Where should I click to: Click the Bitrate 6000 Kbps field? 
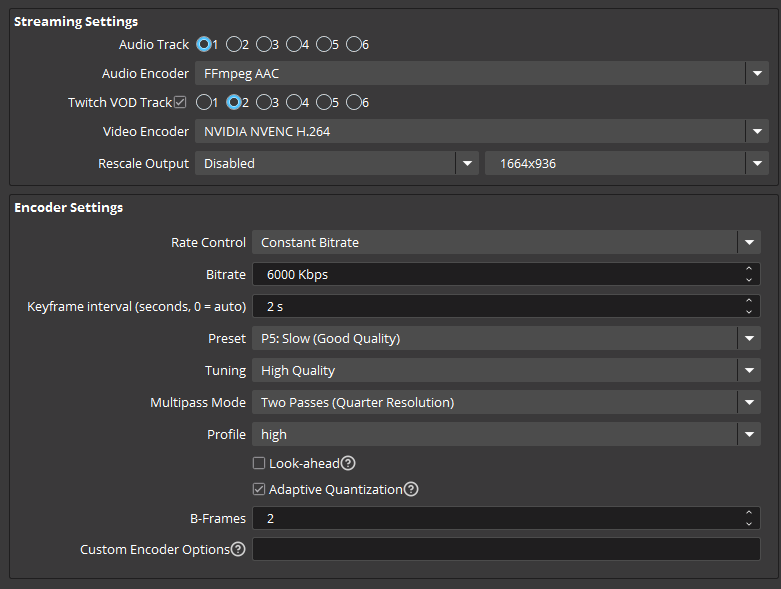pos(507,274)
